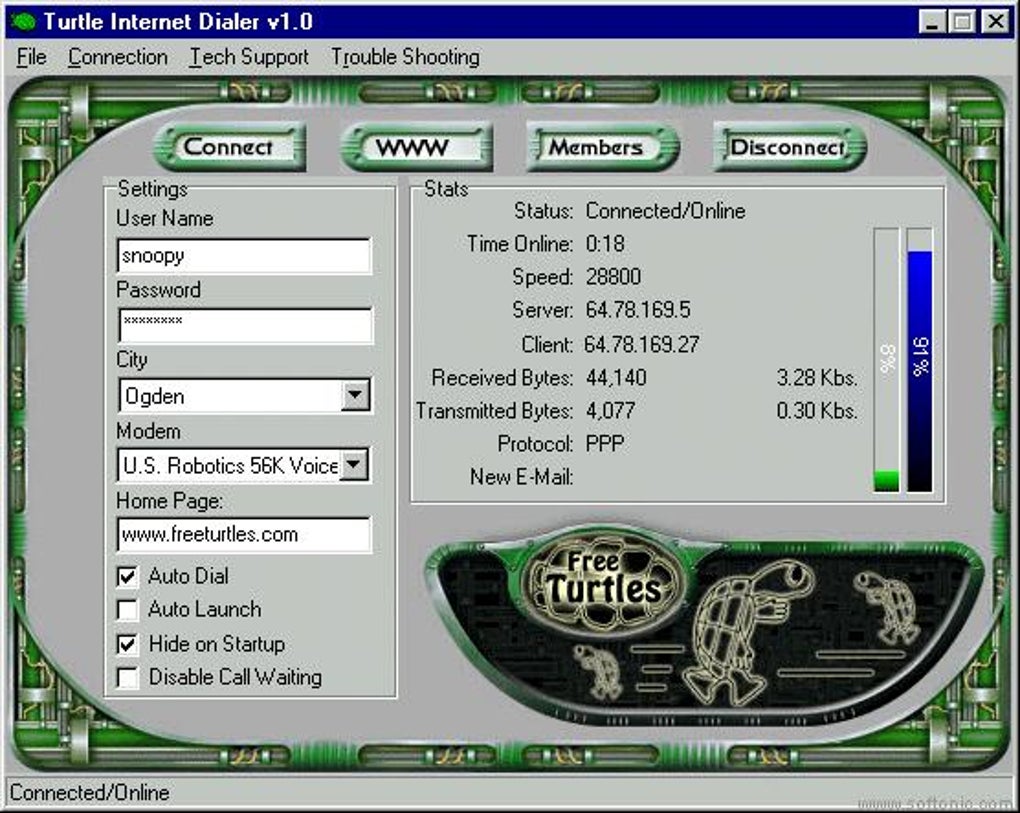Screen dimensions: 1020x813
Task: Click the 0.30 Kbs. transmit rate
Action: click(x=817, y=411)
